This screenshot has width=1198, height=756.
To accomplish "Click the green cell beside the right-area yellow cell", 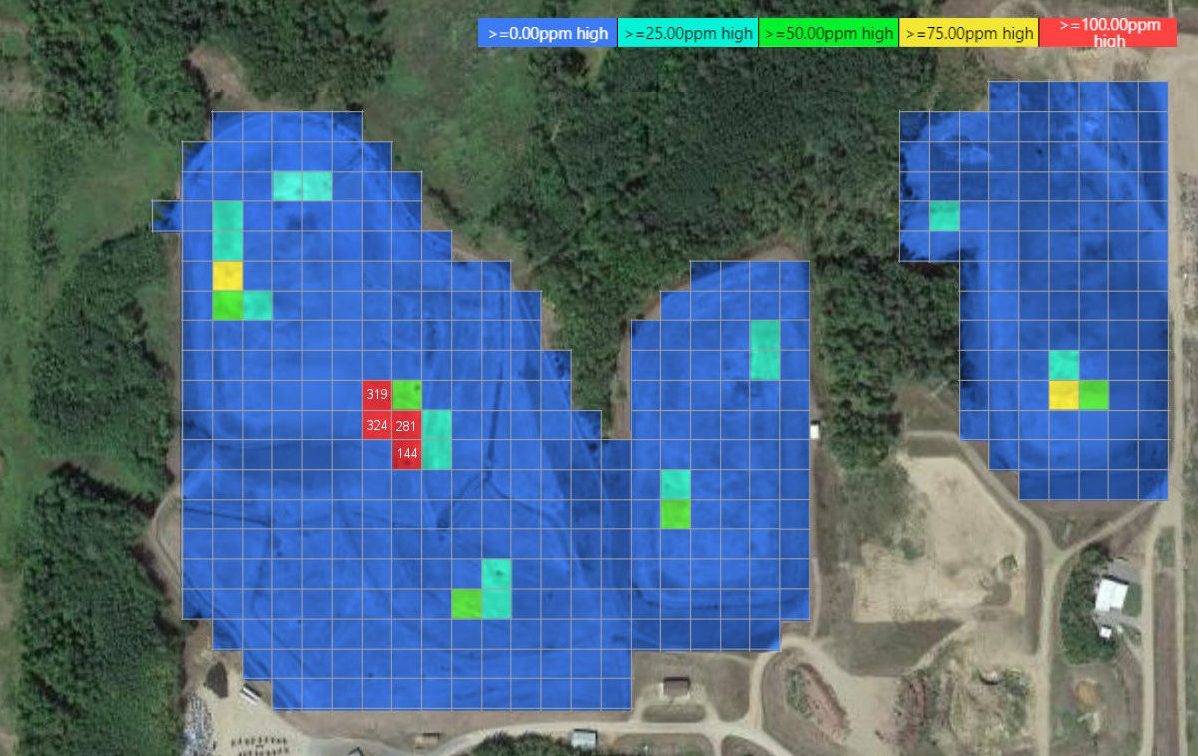I will (1093, 395).
